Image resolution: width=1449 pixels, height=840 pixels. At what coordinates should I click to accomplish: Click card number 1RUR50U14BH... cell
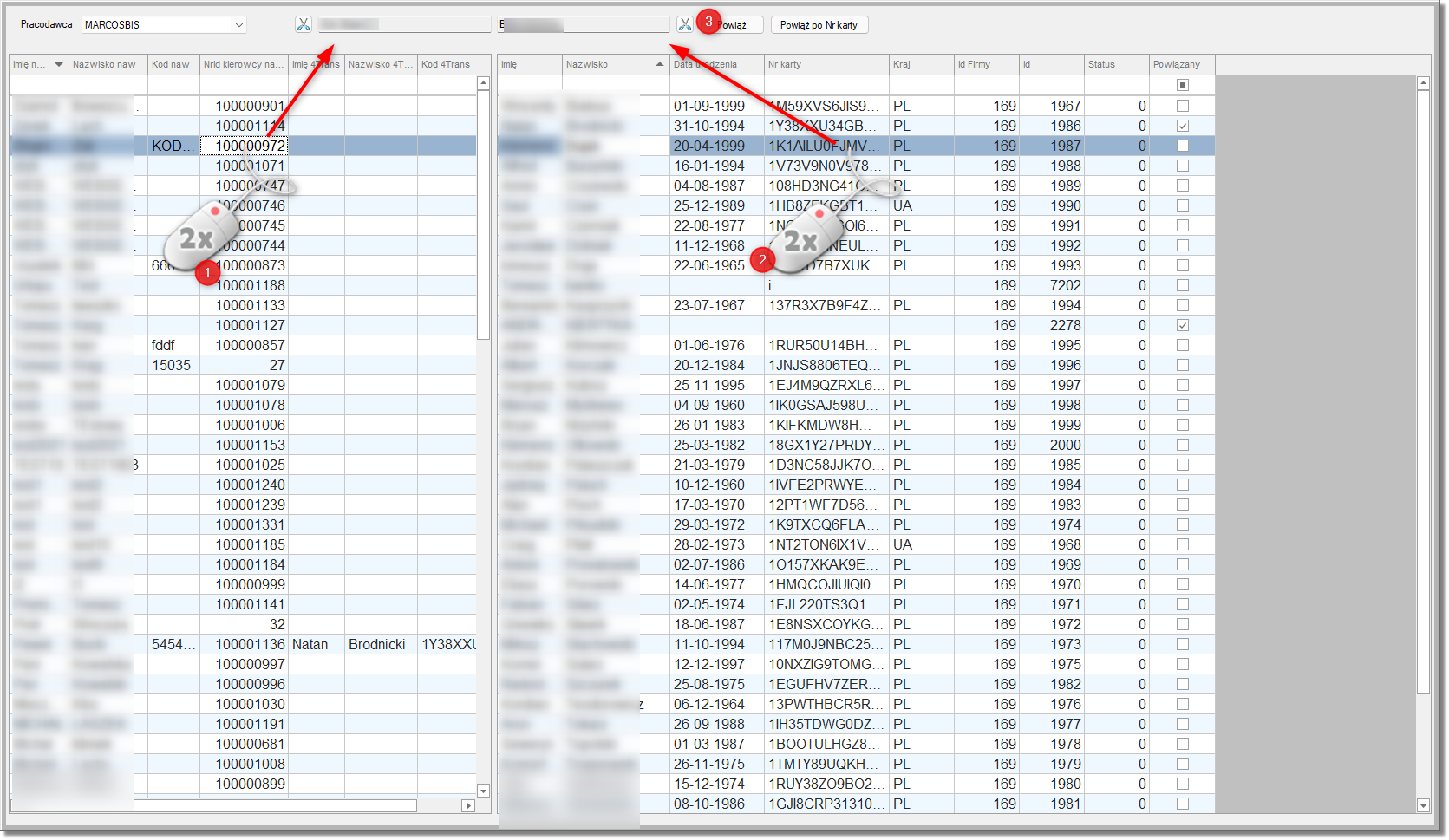[827, 345]
